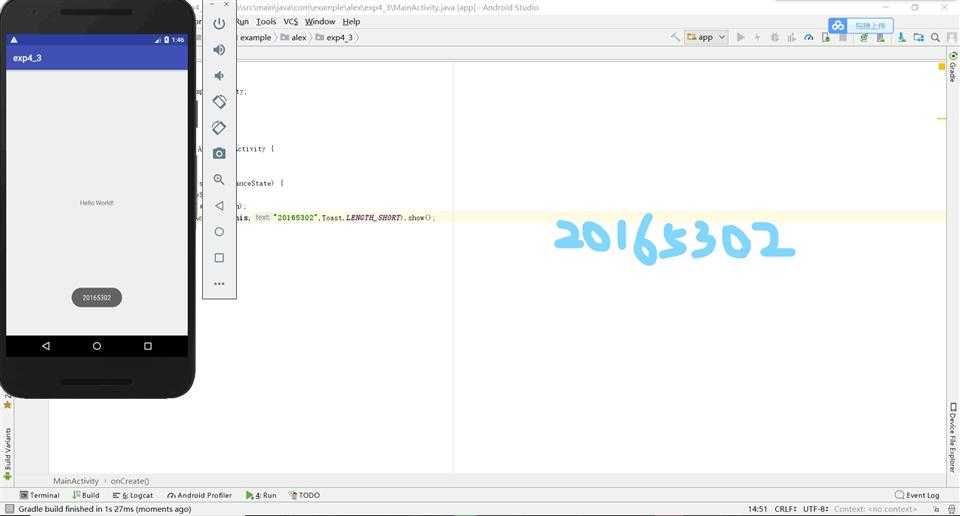Tap the Hello World! text on the phone
This screenshot has height=516, width=960.
click(x=97, y=203)
